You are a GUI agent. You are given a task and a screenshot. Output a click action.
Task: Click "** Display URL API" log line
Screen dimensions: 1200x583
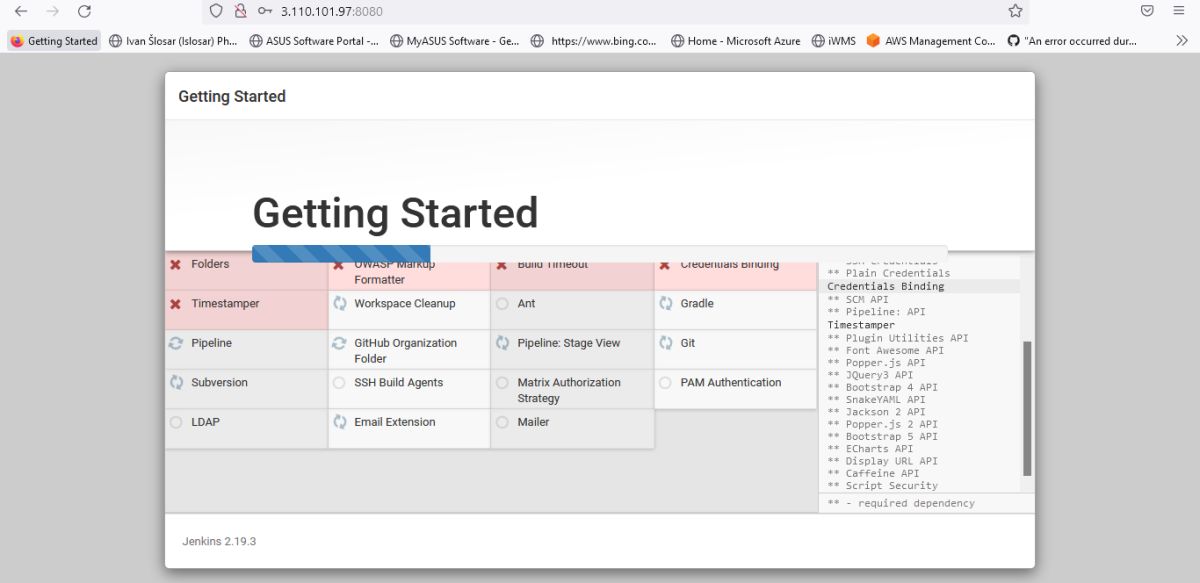882,461
